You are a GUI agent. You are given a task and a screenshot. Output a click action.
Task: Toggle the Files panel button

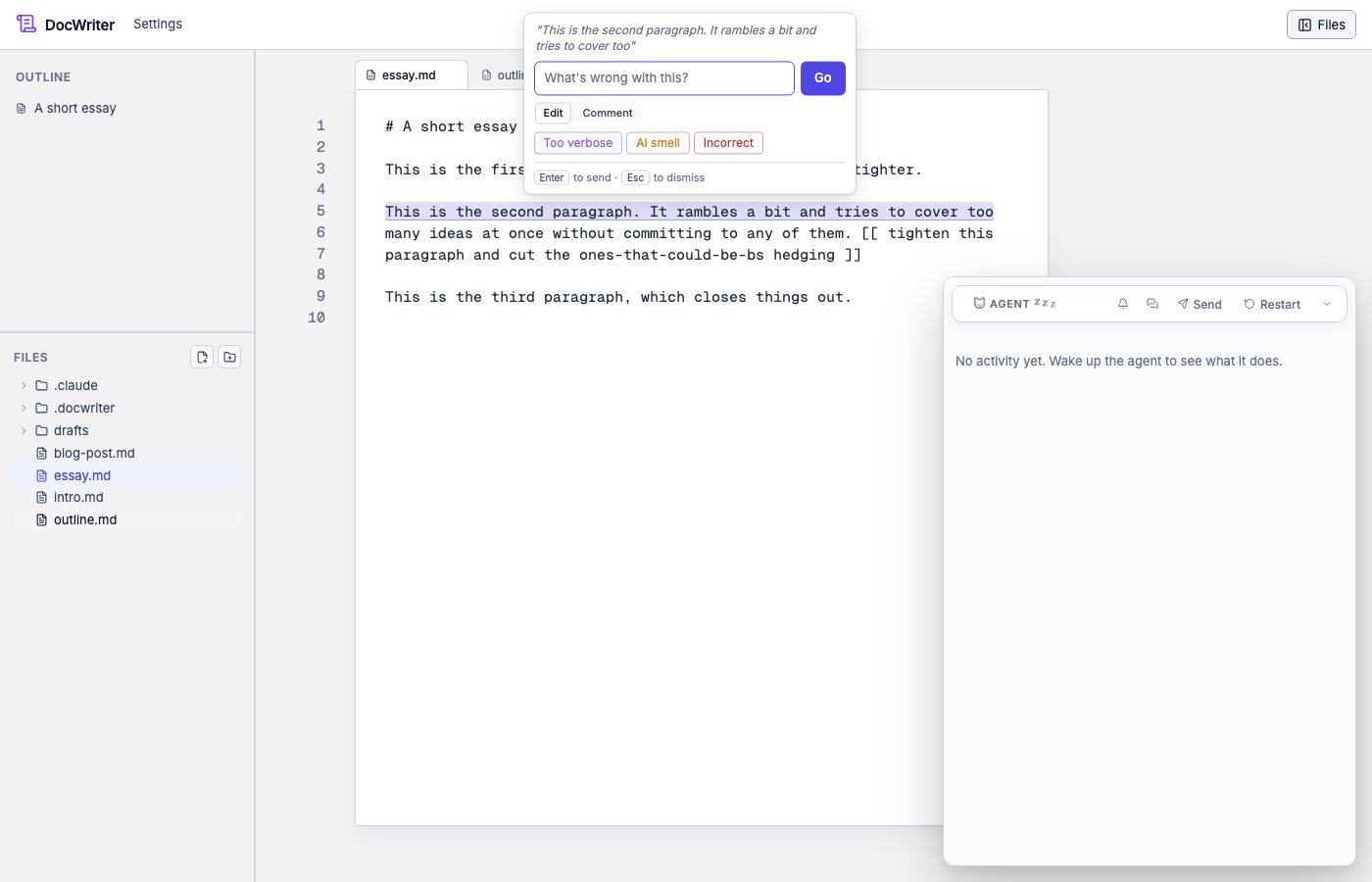(x=1321, y=24)
